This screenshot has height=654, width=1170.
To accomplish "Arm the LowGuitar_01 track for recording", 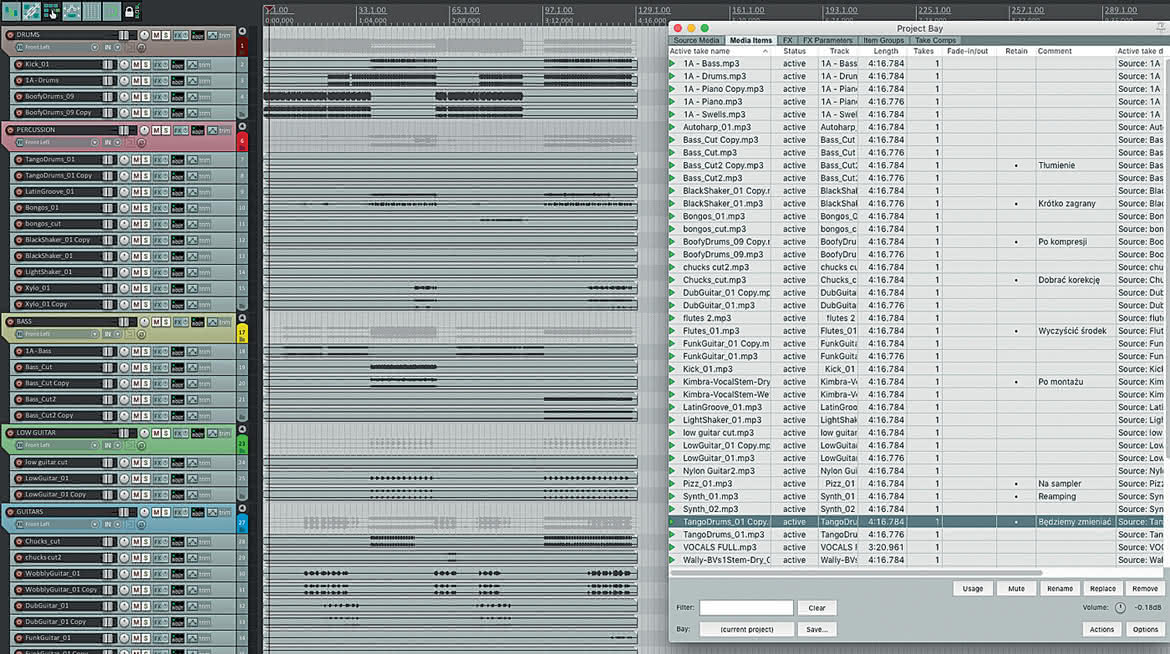I will click(19, 479).
